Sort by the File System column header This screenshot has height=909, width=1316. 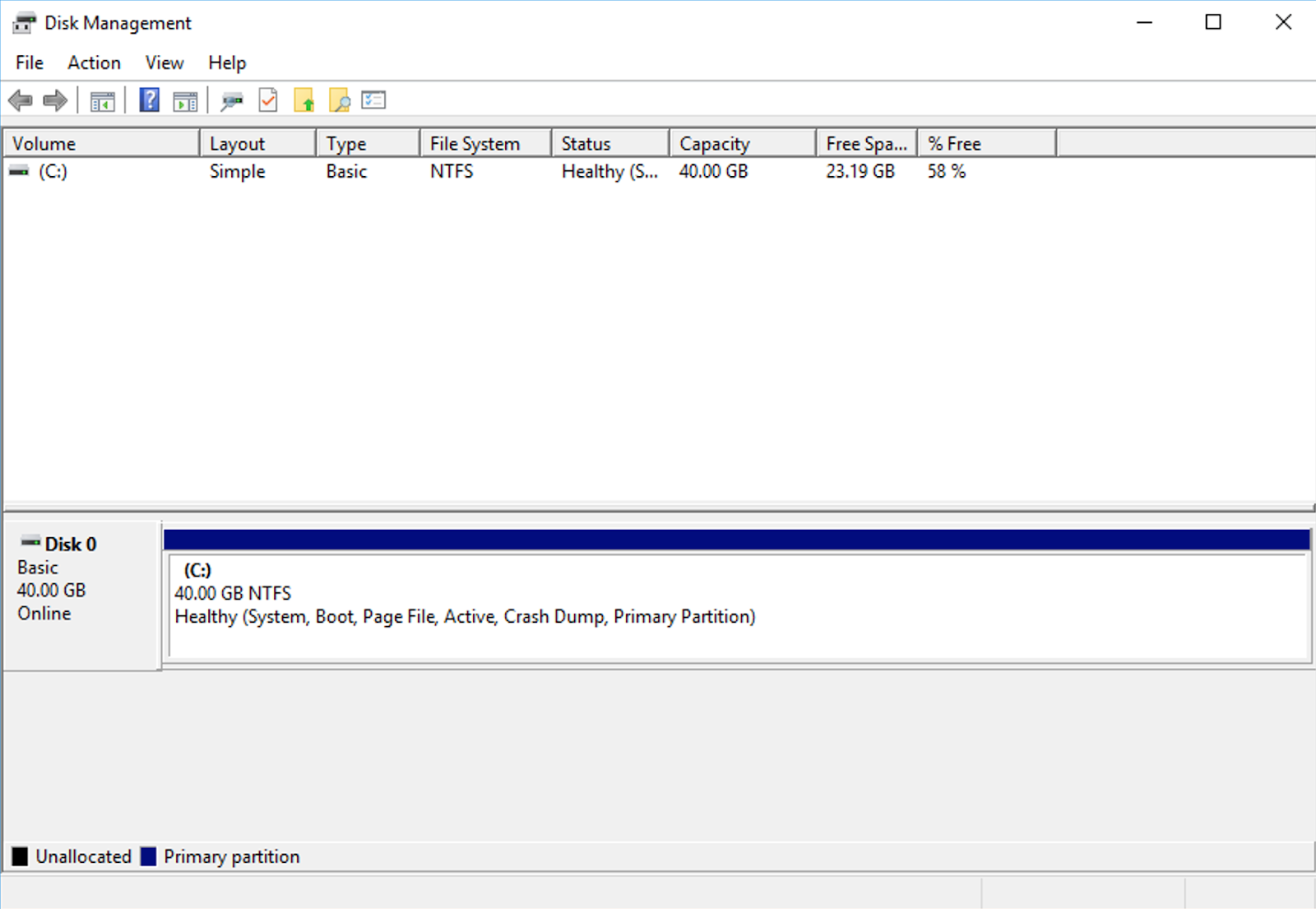[x=485, y=143]
